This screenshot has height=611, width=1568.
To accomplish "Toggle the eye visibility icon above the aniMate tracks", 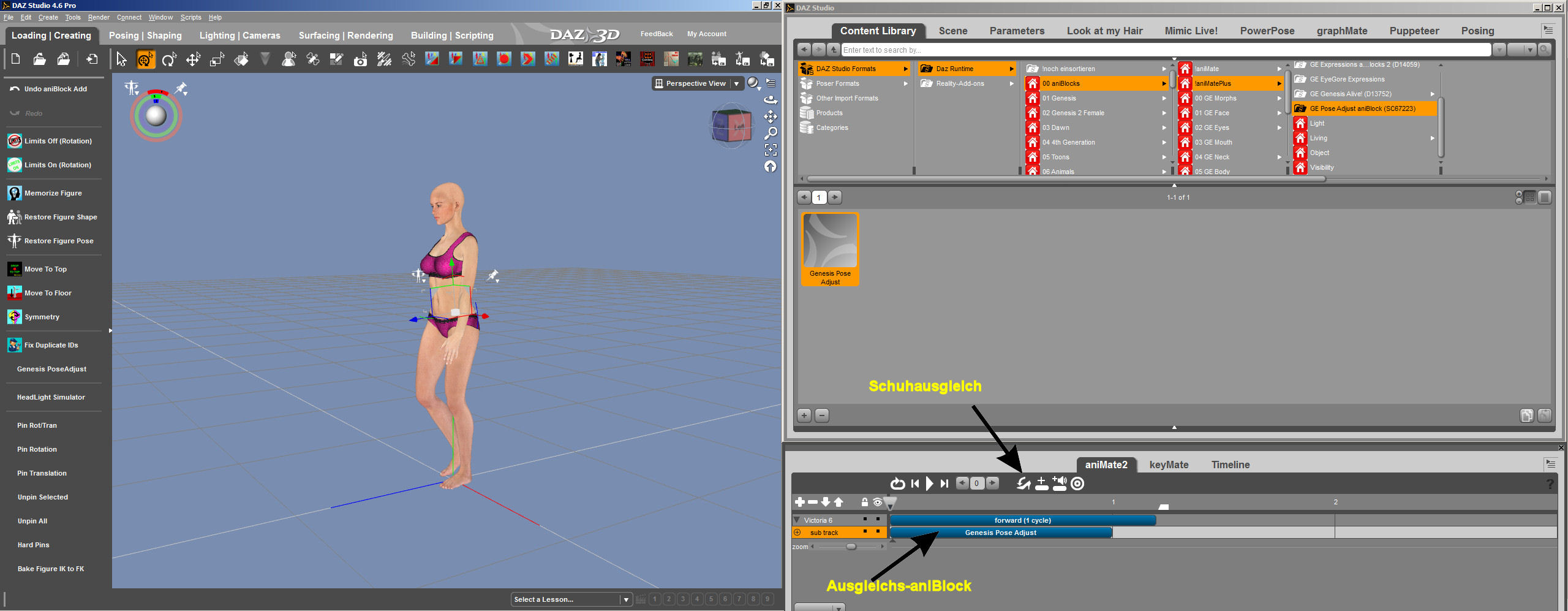I will tap(877, 502).
